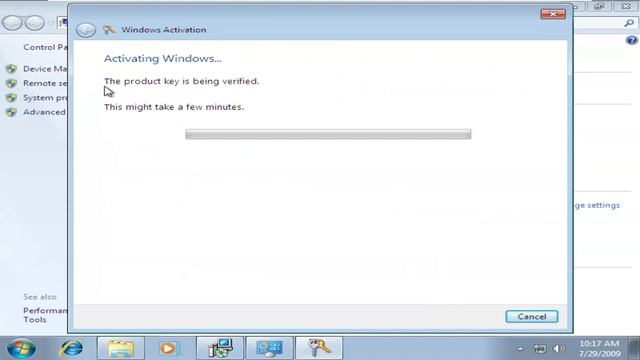The width and height of the screenshot is (640, 360).
Task: Go forward in the Control Panel window
Action: coord(35,23)
